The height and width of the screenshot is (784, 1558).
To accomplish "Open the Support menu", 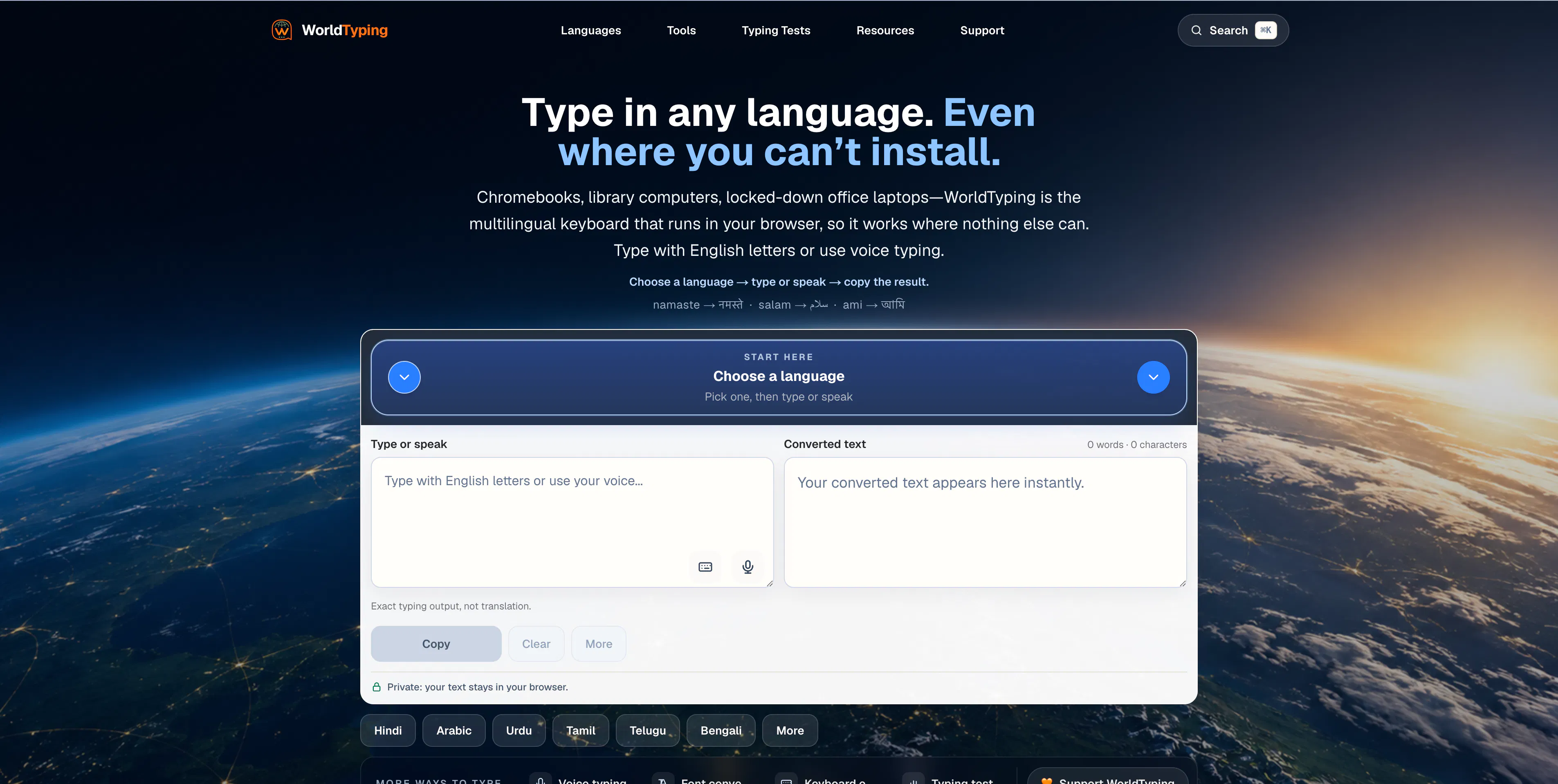I will (981, 30).
